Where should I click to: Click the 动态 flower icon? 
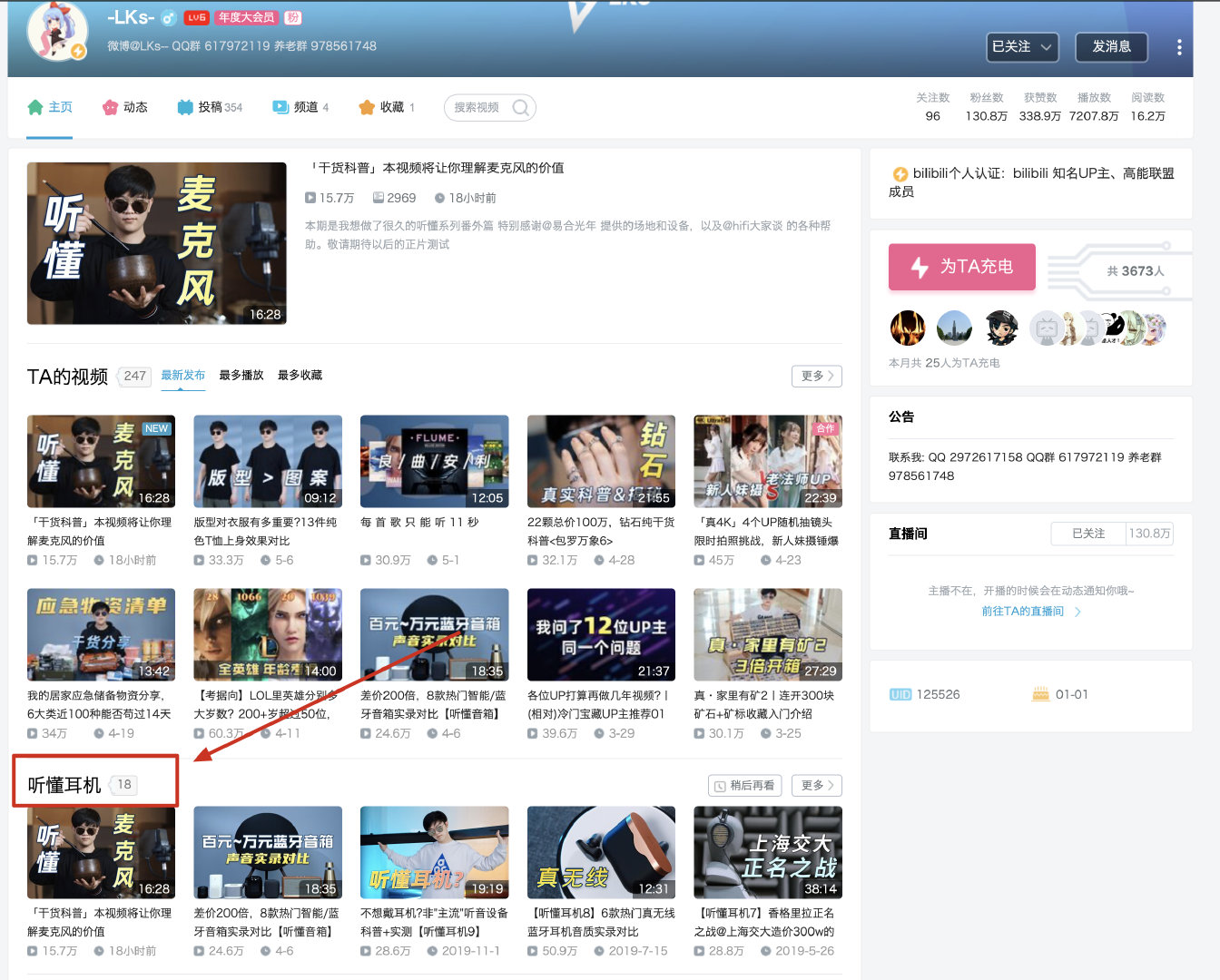[x=111, y=107]
